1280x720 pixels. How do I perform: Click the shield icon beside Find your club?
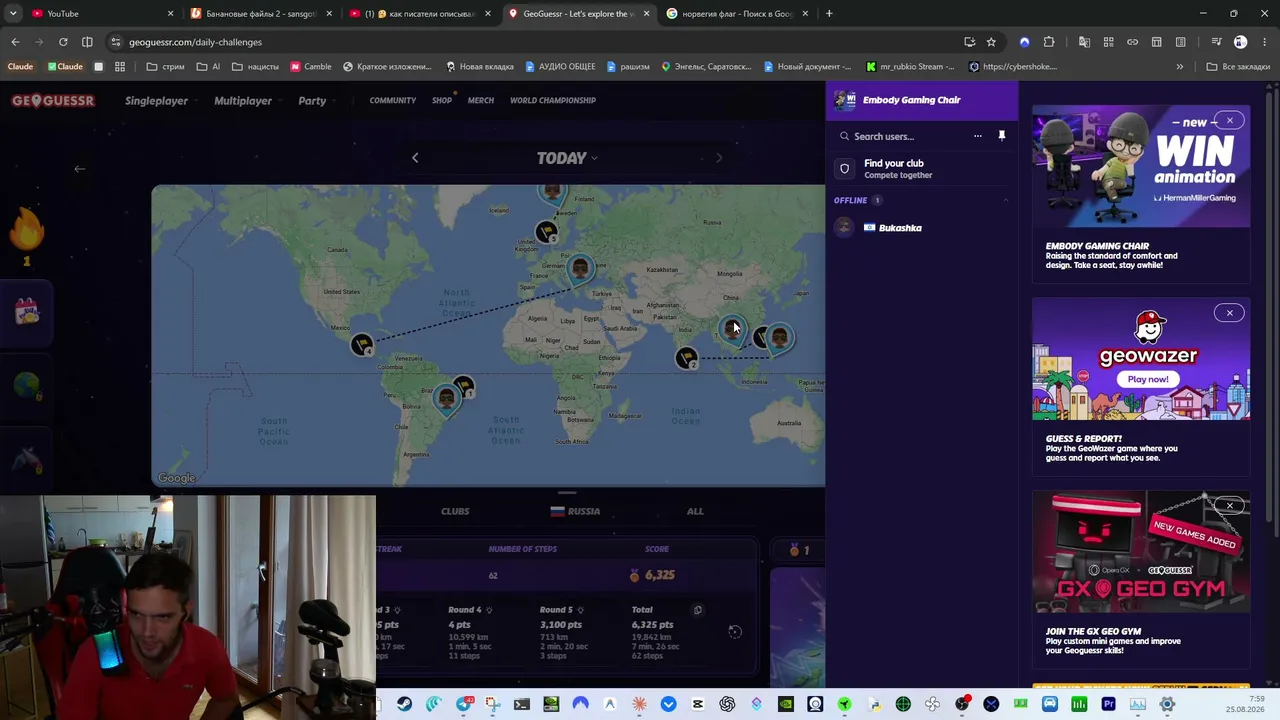click(x=844, y=168)
